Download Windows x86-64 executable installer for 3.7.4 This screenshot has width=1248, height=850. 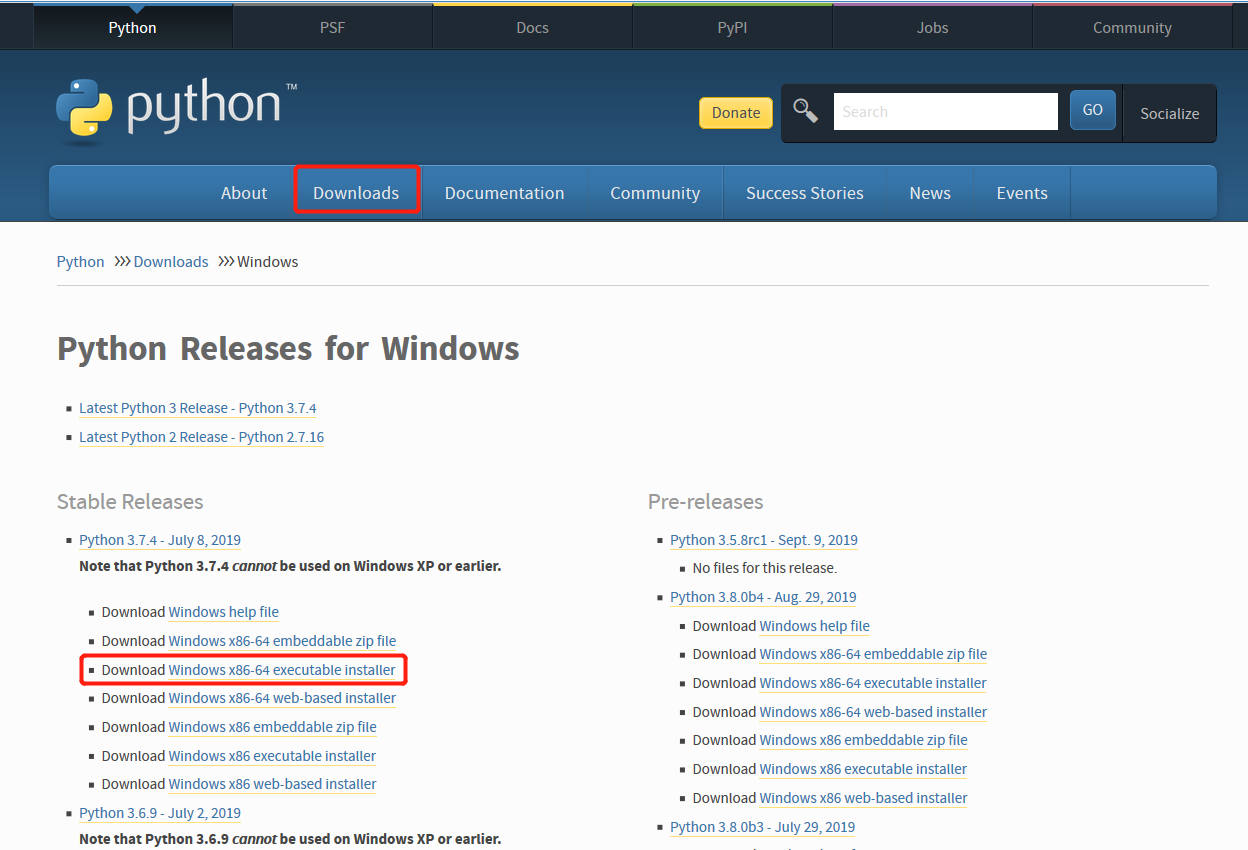pos(282,670)
